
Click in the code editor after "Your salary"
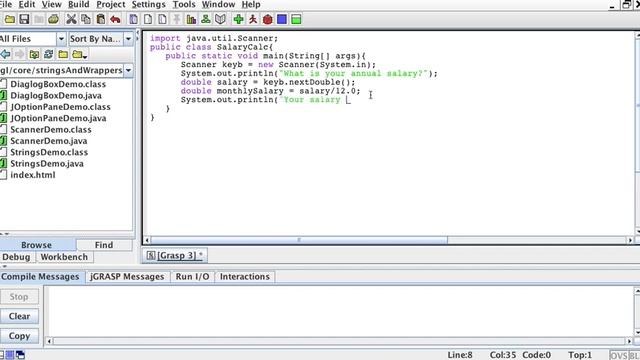348,100
